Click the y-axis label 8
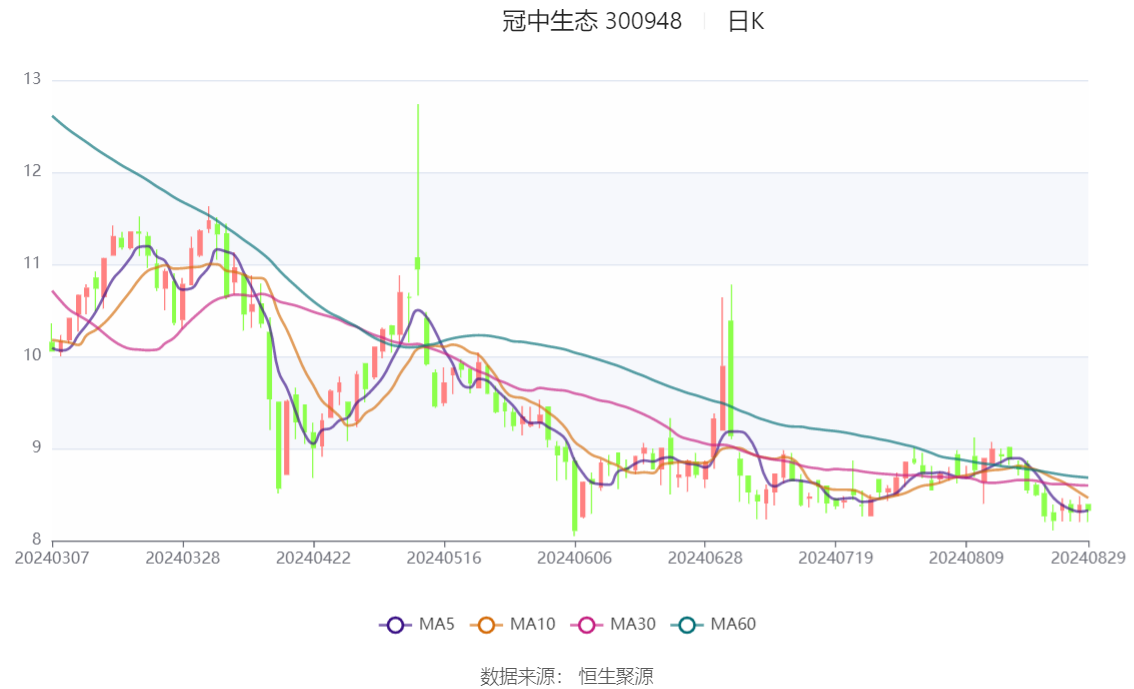1134x689 pixels. tap(36, 539)
